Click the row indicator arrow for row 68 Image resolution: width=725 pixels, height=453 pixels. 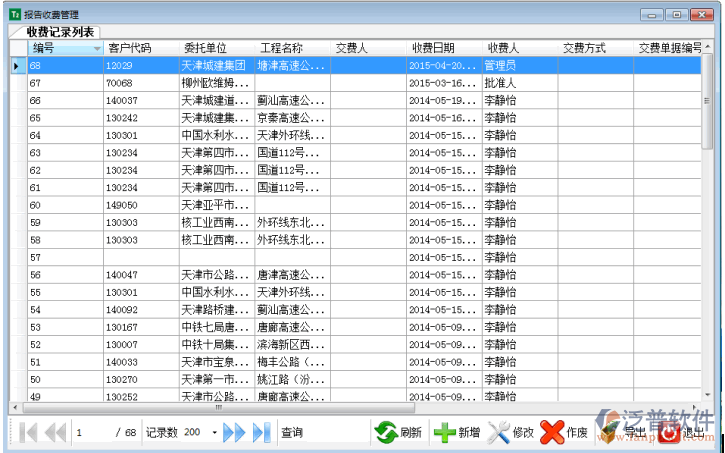[x=18, y=66]
